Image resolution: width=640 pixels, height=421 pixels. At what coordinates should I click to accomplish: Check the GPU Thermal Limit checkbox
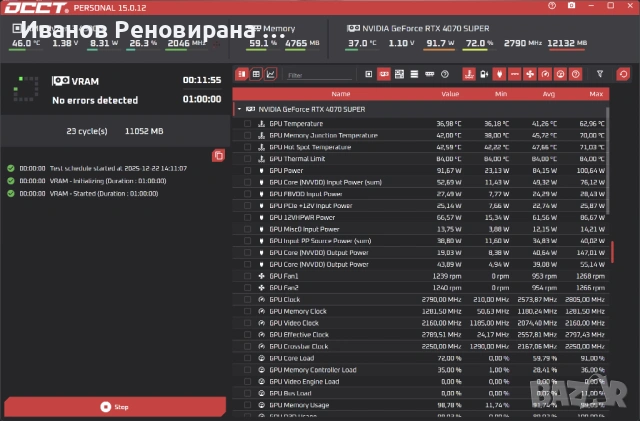(247, 159)
